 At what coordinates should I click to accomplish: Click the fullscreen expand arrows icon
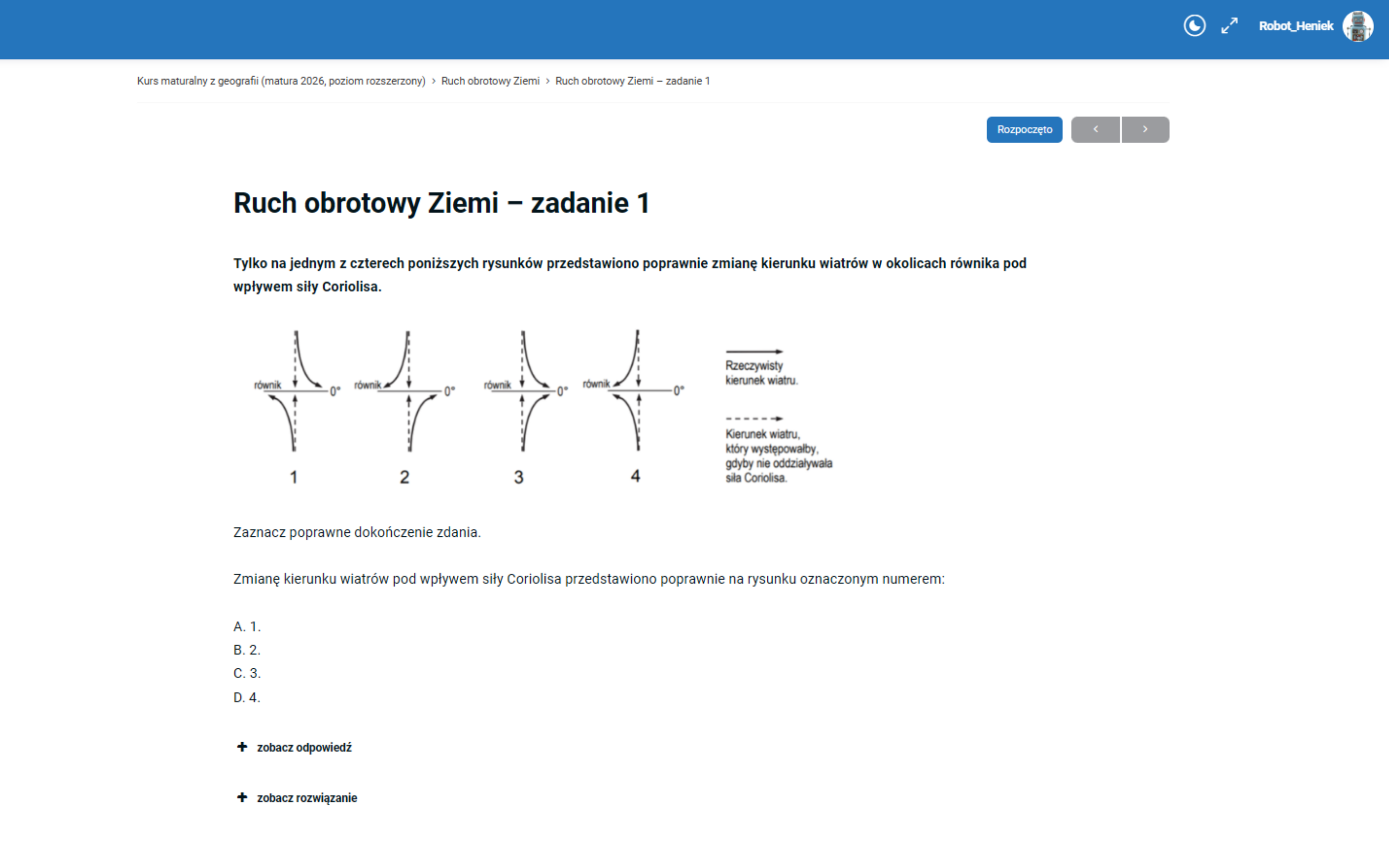(x=1229, y=26)
